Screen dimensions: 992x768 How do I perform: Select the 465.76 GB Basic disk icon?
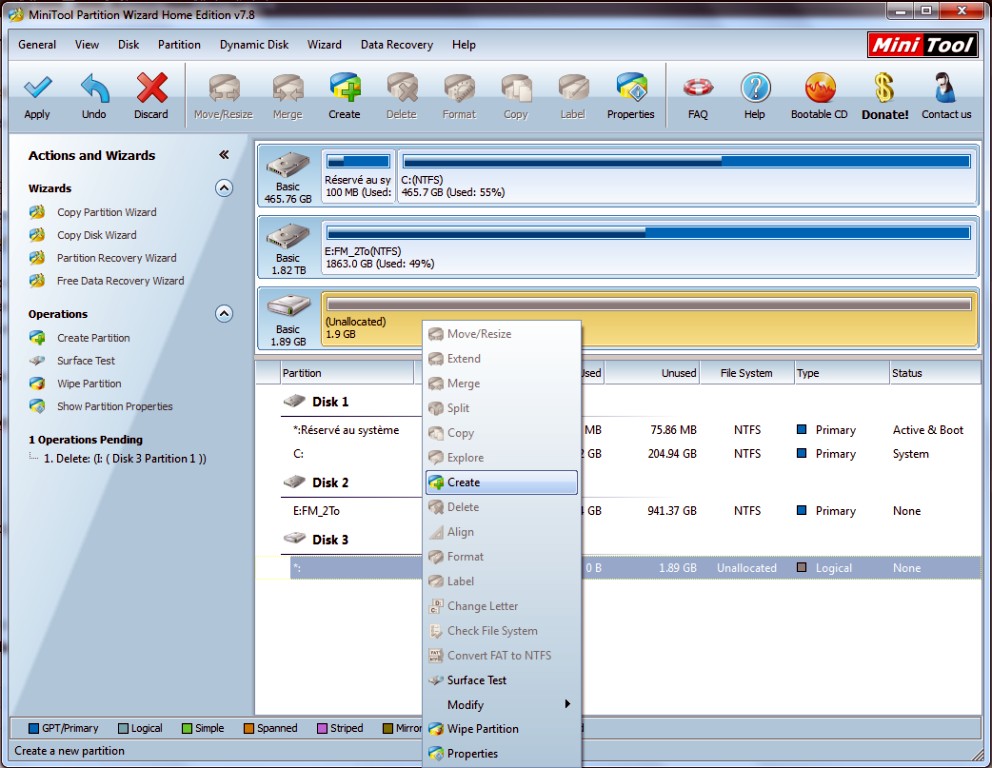tap(288, 166)
